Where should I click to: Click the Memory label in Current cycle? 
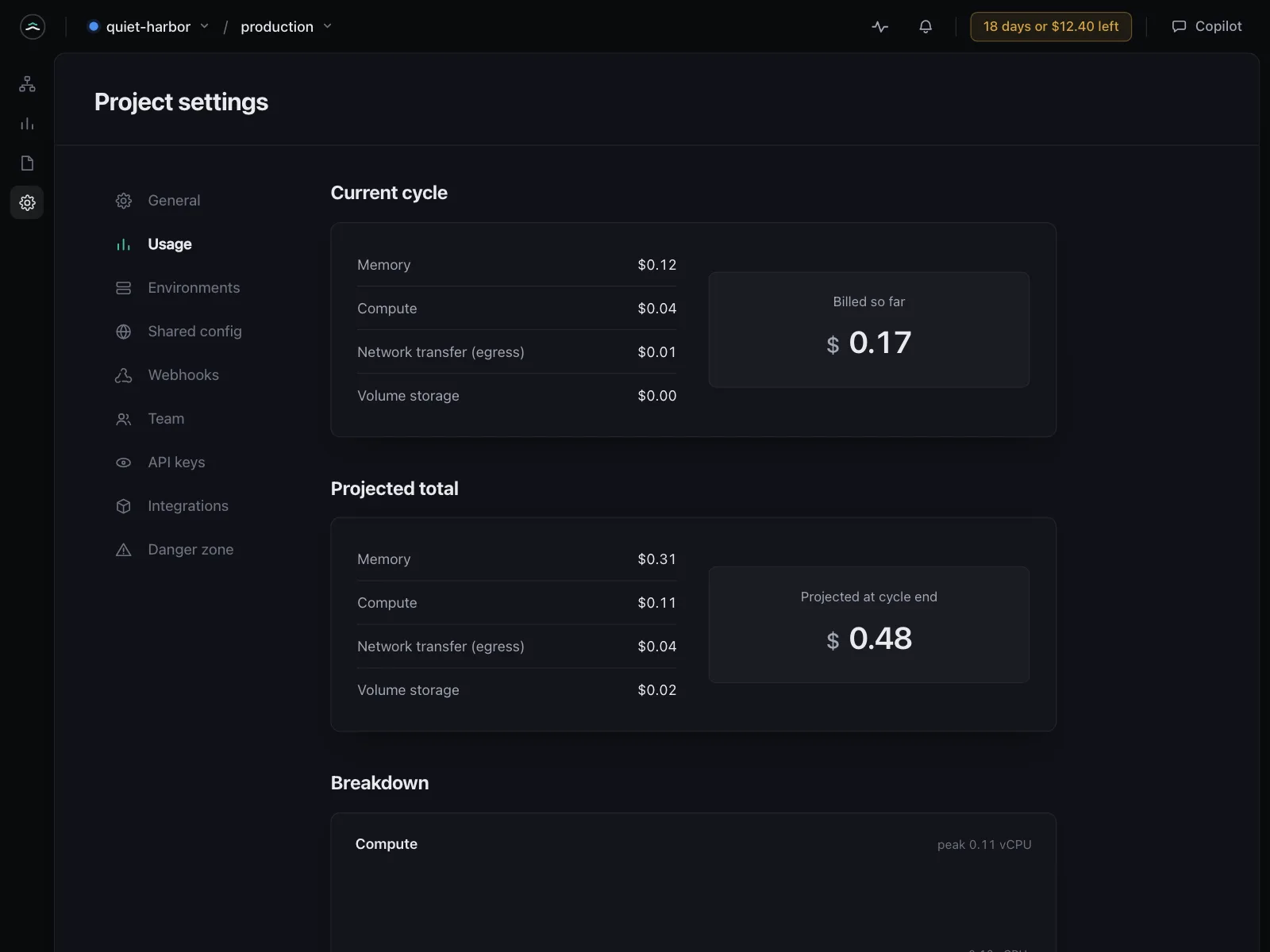(x=384, y=265)
